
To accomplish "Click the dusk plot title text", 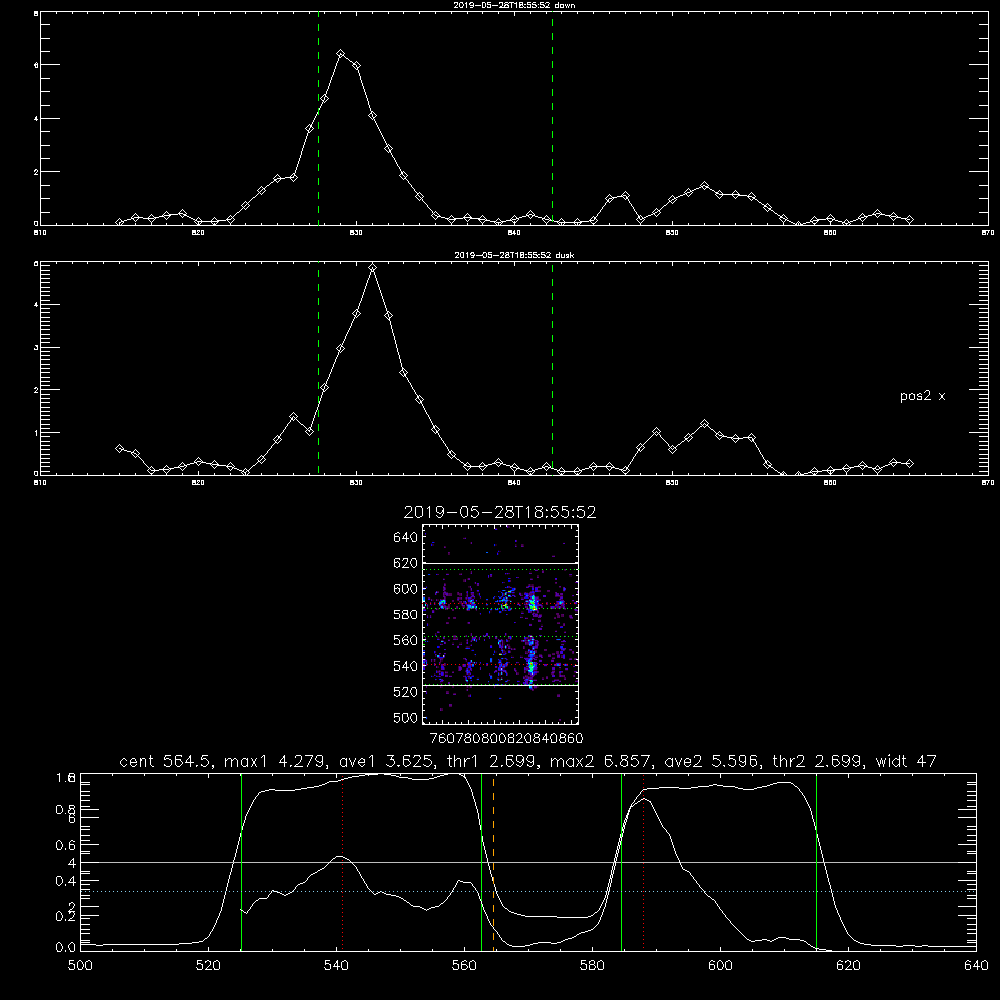I will point(514,255).
